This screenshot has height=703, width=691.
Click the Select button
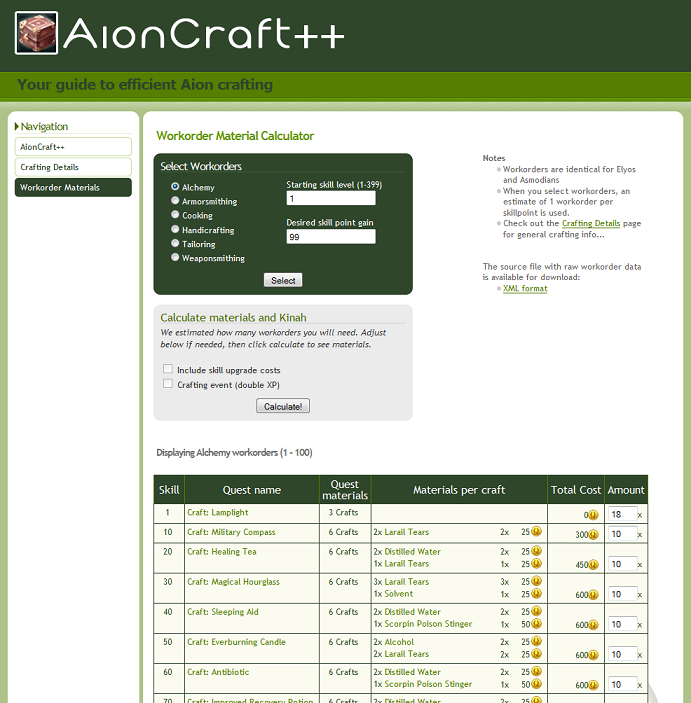tap(283, 280)
